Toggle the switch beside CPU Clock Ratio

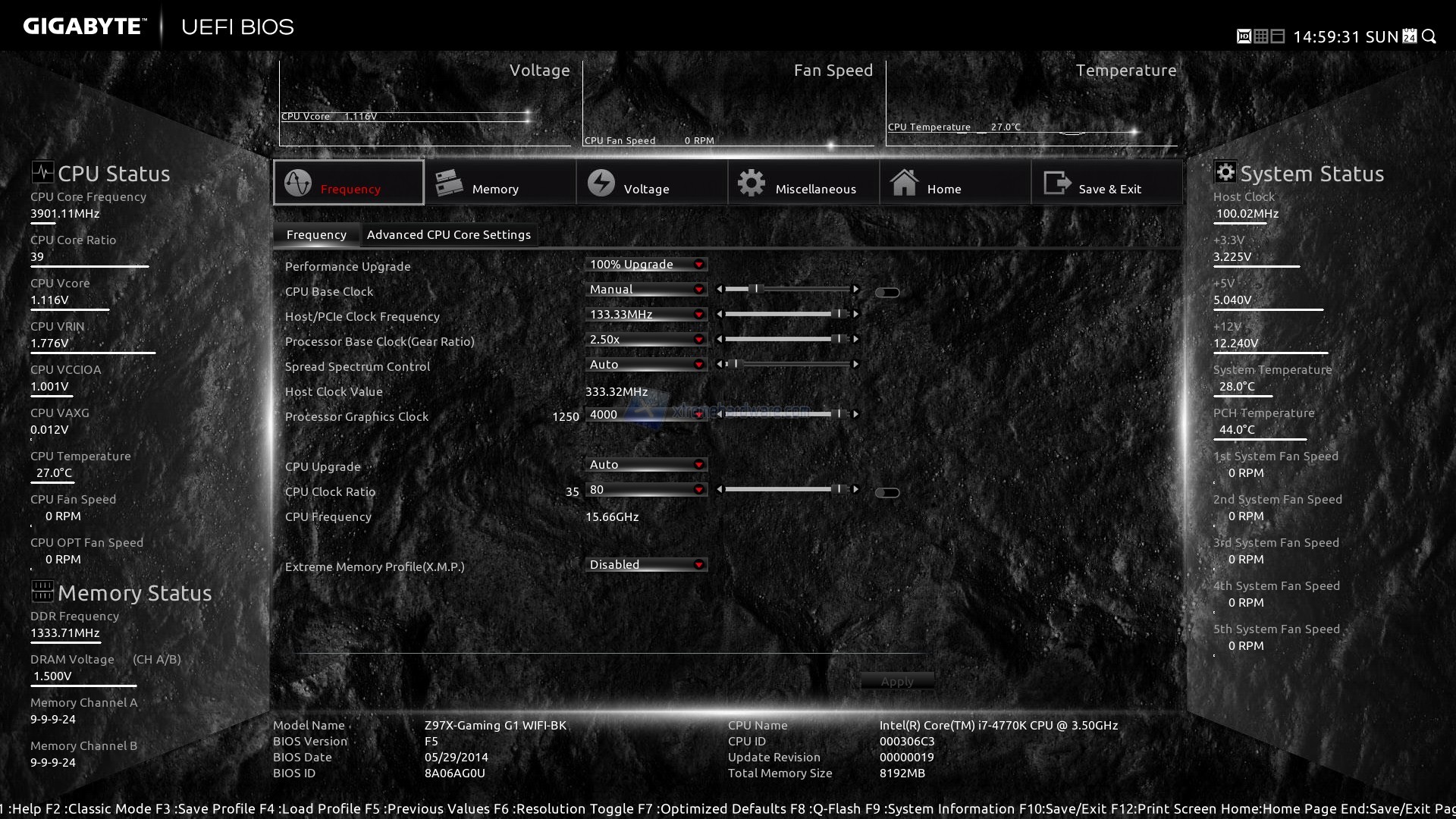(886, 493)
